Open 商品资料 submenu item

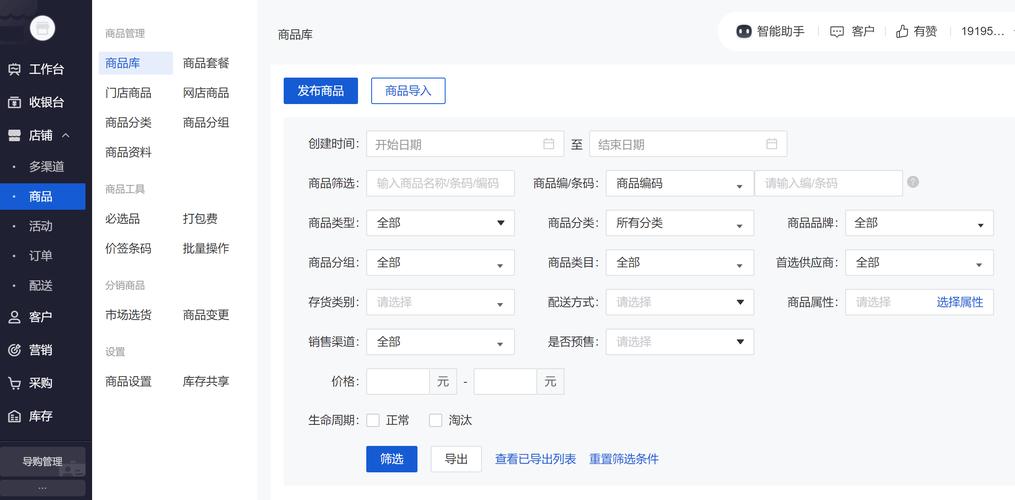tap(128, 152)
